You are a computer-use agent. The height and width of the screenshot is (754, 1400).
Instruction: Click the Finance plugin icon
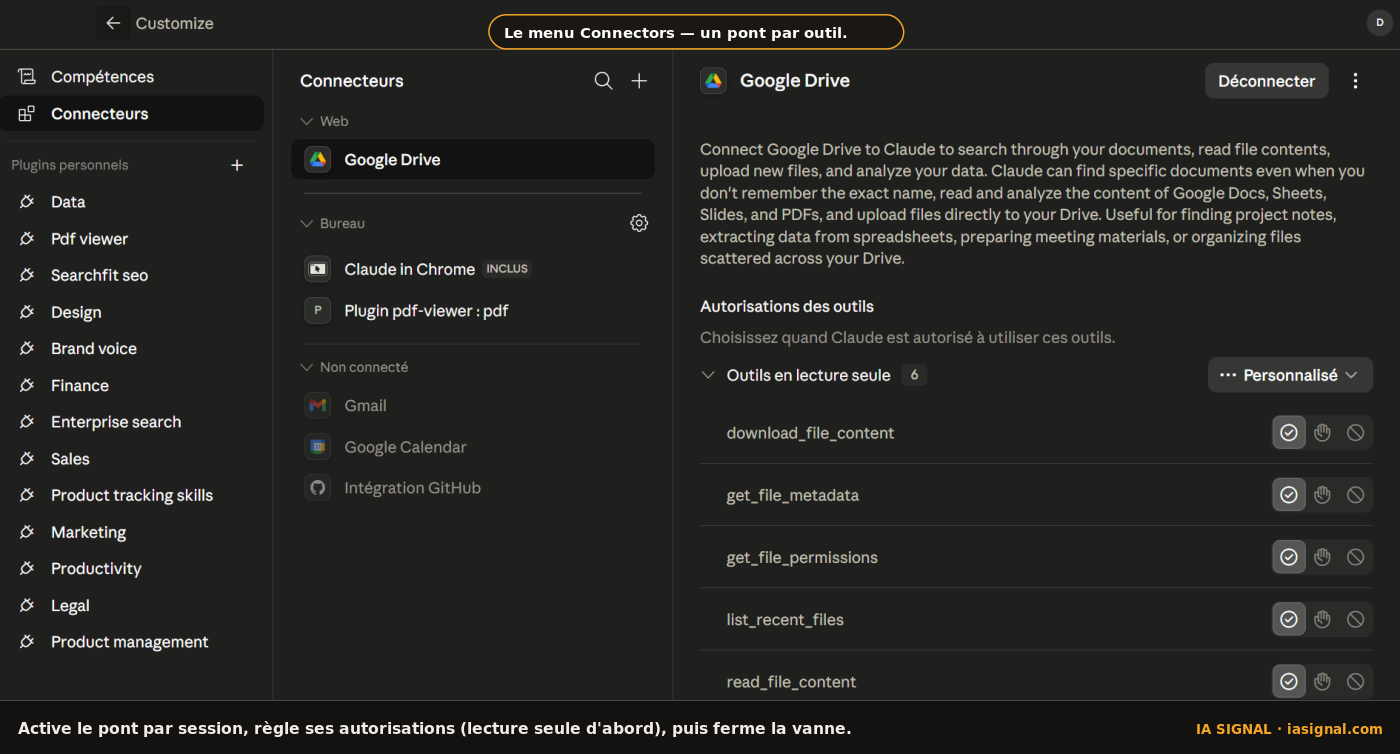27,385
